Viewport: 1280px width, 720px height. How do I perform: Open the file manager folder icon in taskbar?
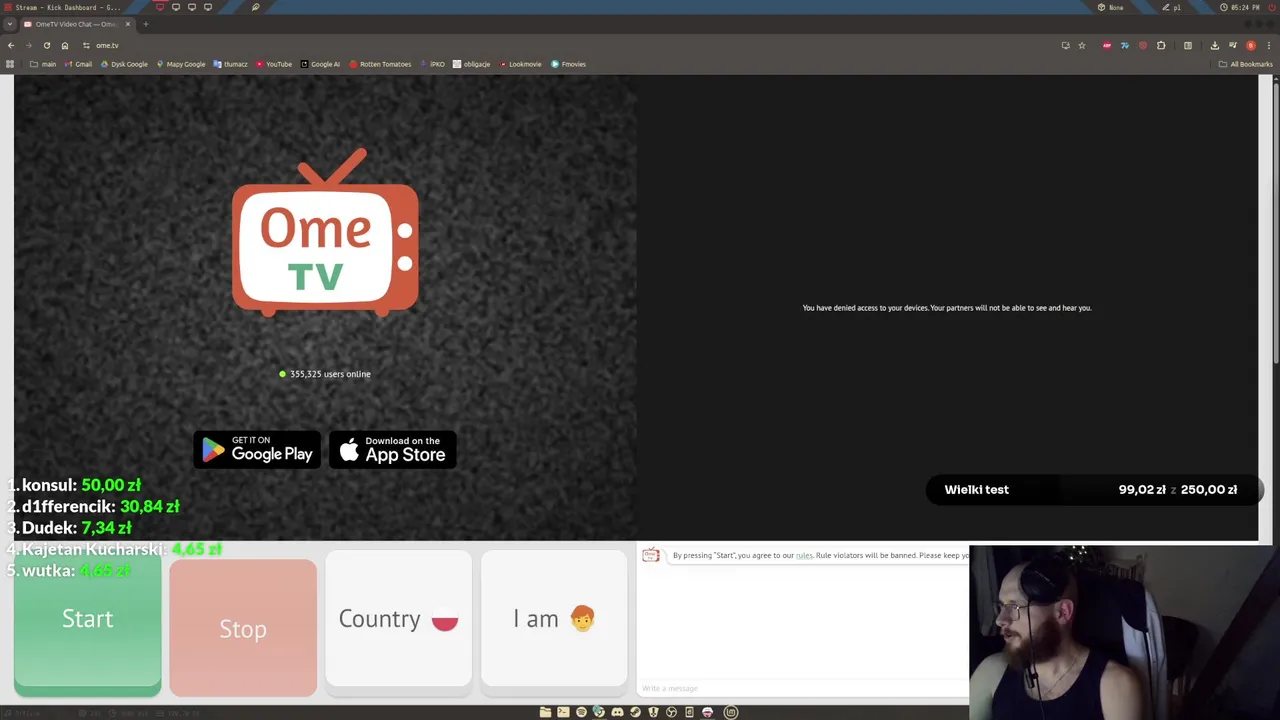pos(545,712)
